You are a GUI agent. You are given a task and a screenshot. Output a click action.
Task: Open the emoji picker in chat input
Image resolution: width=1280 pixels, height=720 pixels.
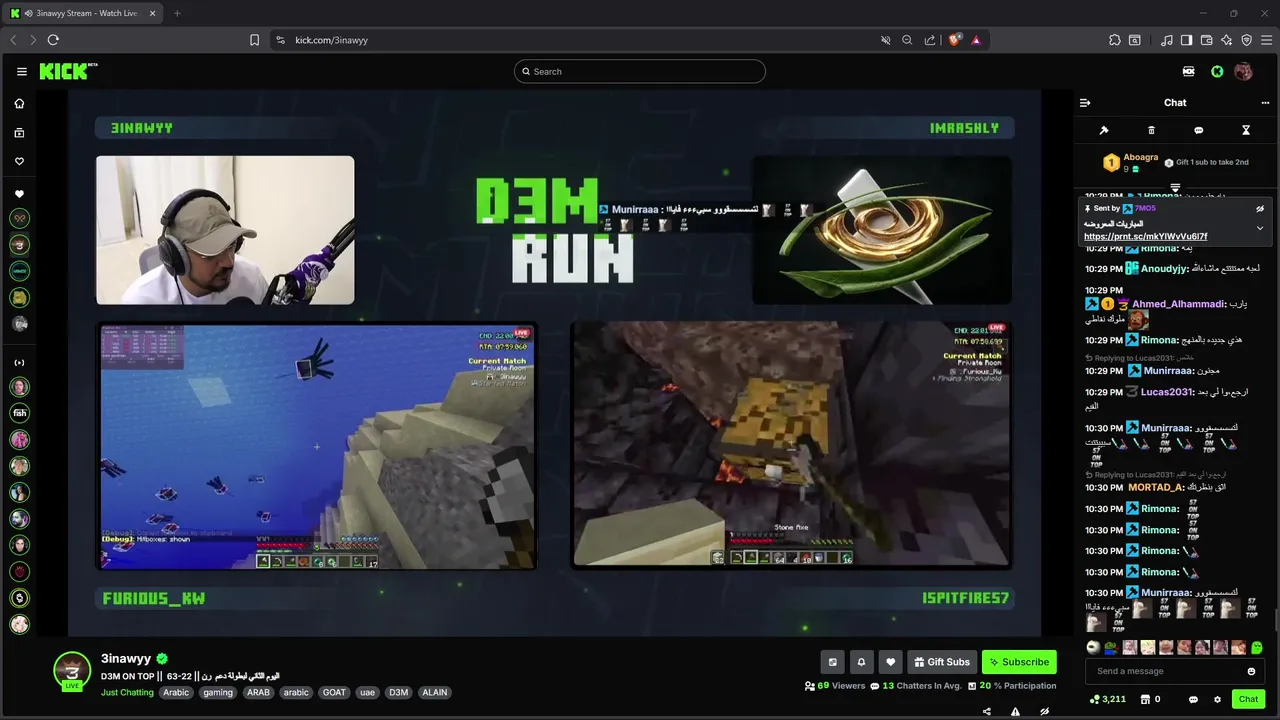click(x=1251, y=671)
